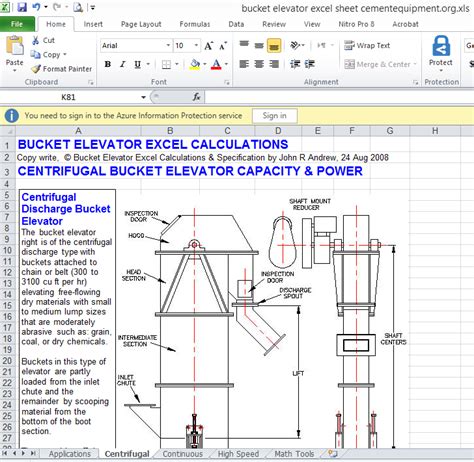
Task: Increase font size with Grow Font icon
Action: coord(209,46)
